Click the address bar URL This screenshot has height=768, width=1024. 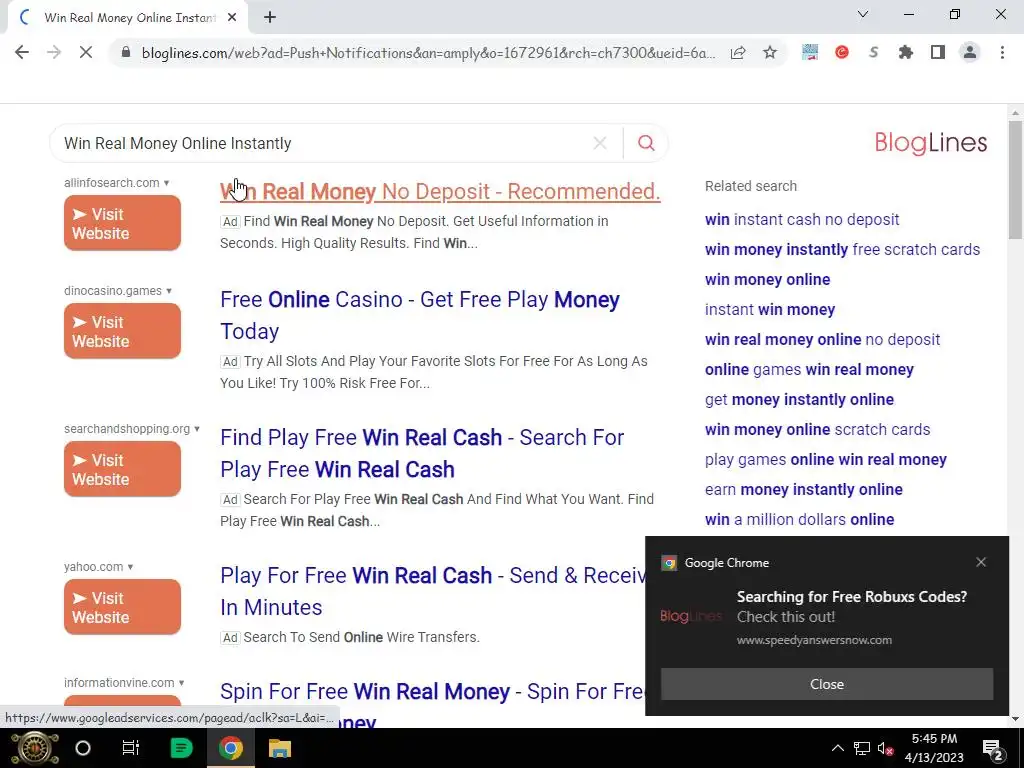point(428,53)
